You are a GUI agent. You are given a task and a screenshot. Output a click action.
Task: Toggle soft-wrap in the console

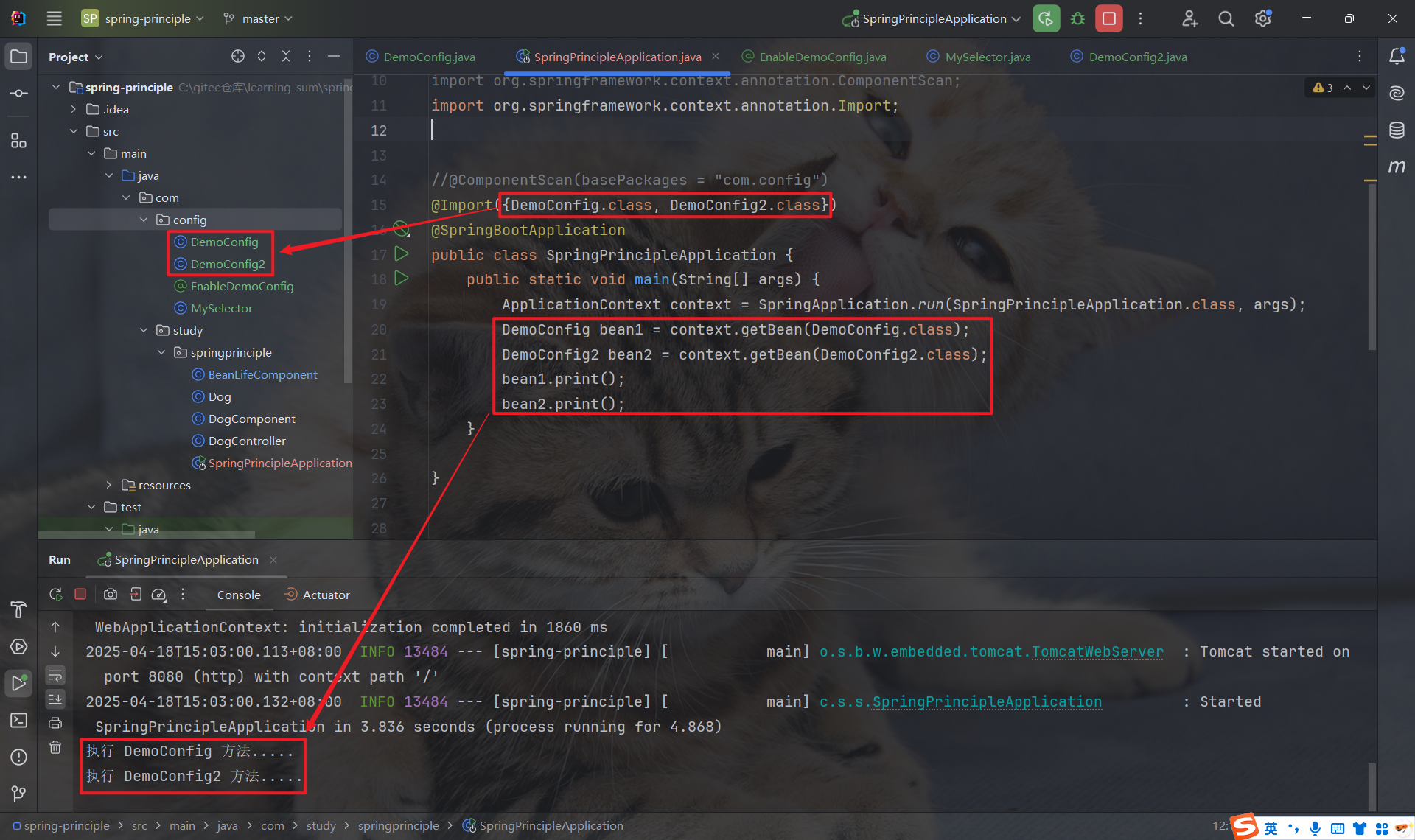(x=55, y=676)
